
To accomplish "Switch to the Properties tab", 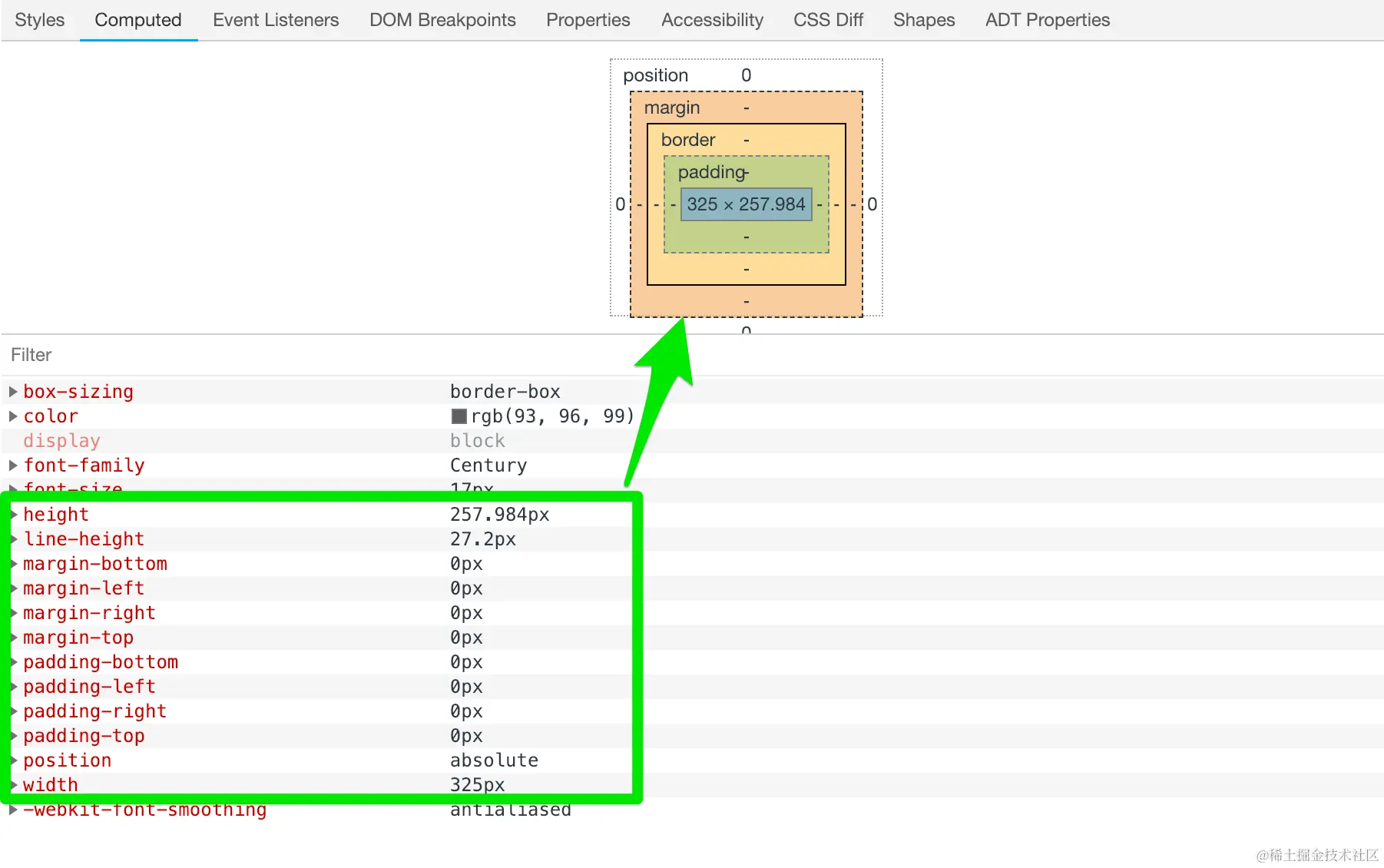I will tap(588, 20).
